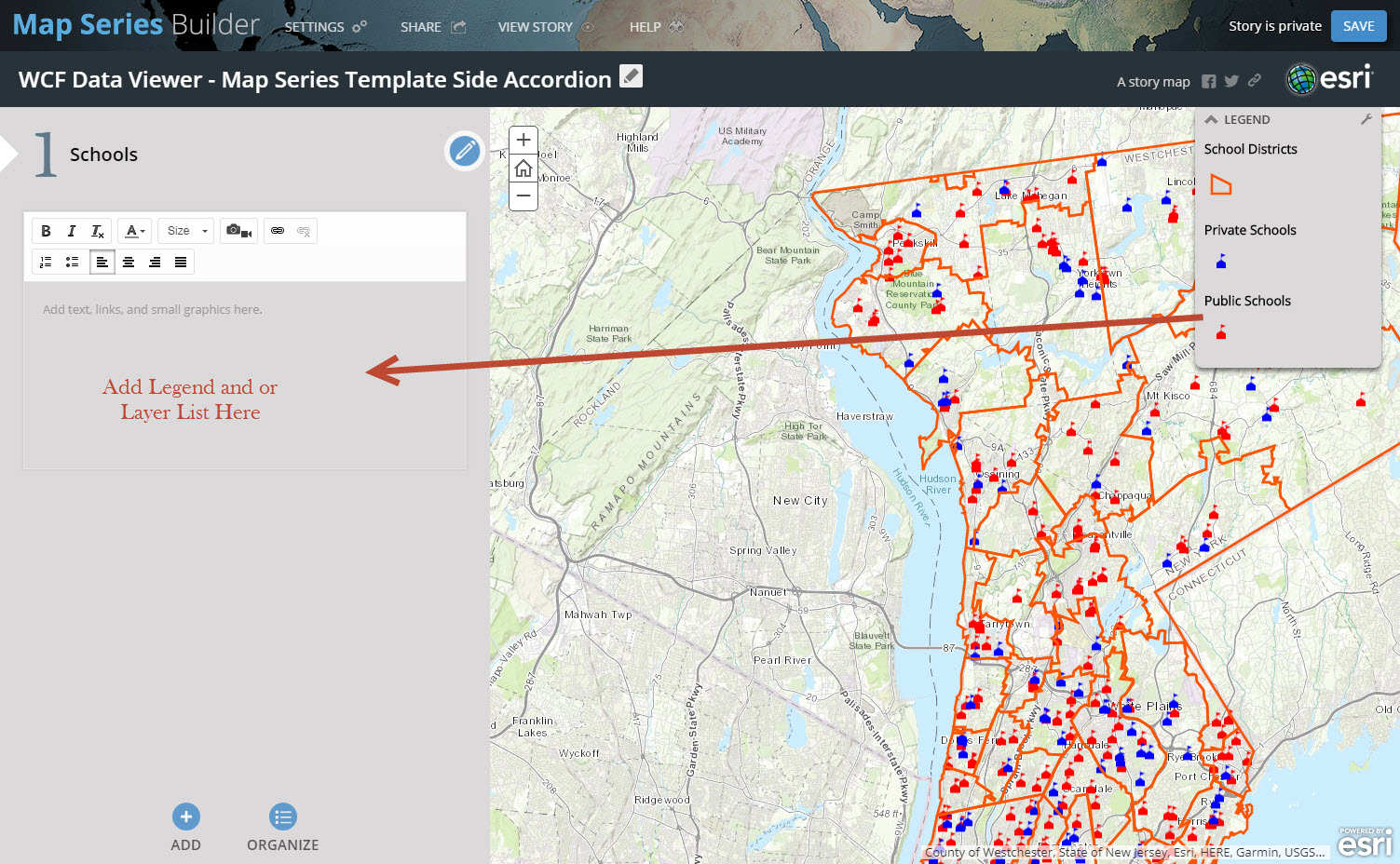
Task: Add a new entry with ADD
Action: pyautogui.click(x=185, y=827)
